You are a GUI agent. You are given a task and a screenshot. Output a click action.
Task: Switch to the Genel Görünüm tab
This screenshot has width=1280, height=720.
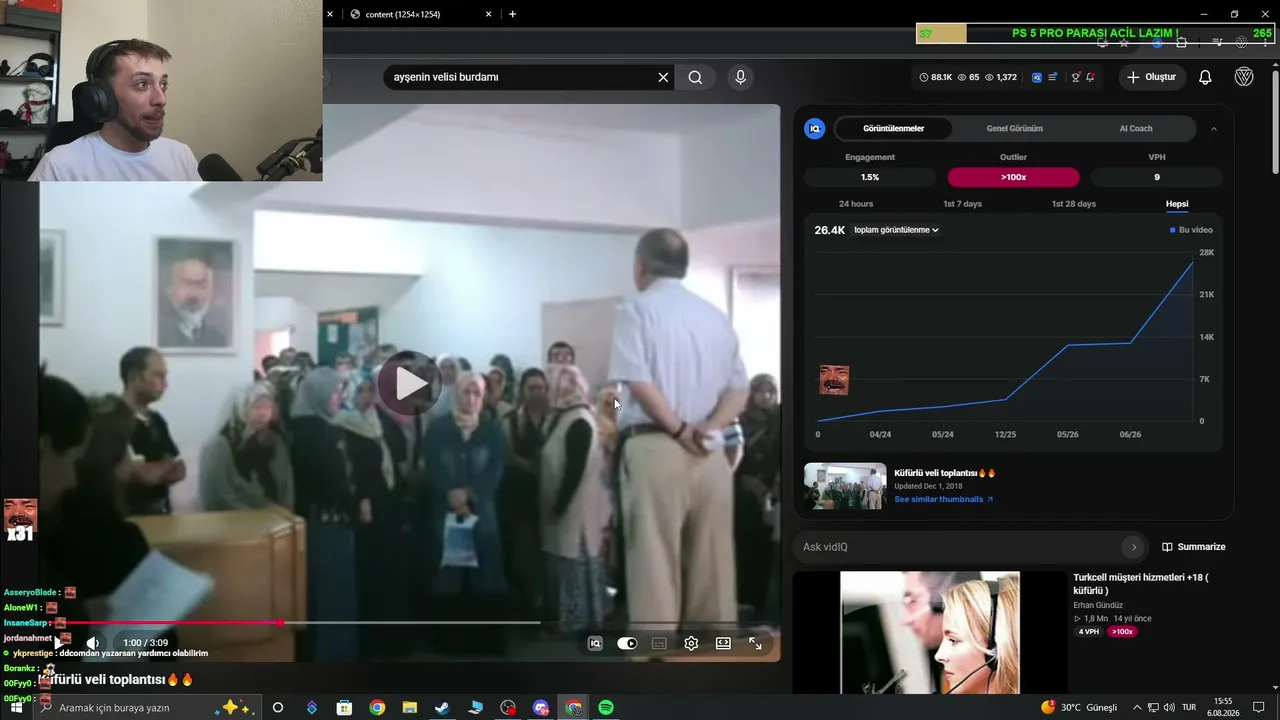coord(1014,128)
